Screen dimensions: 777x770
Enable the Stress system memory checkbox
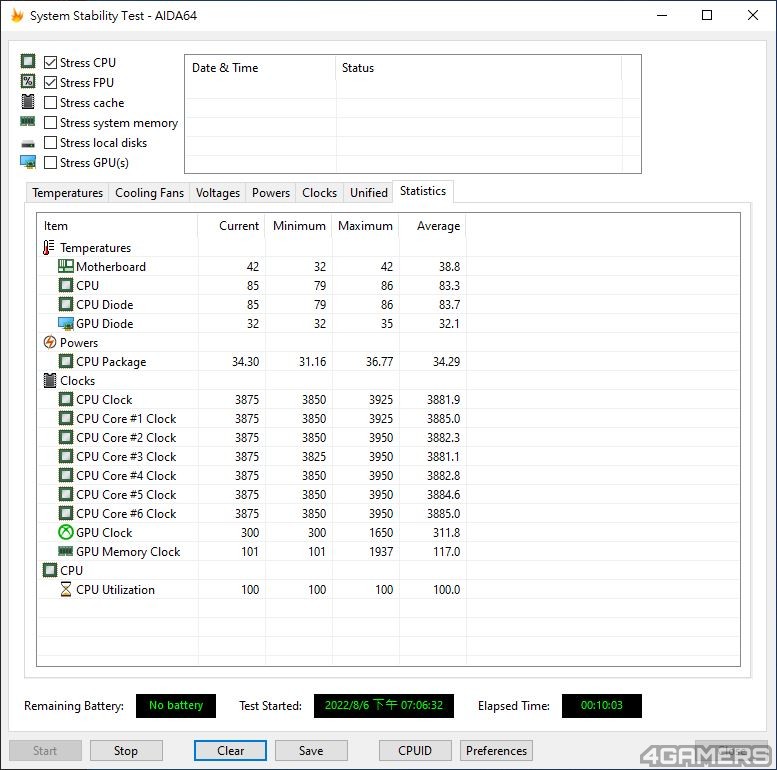pyautogui.click(x=50, y=122)
